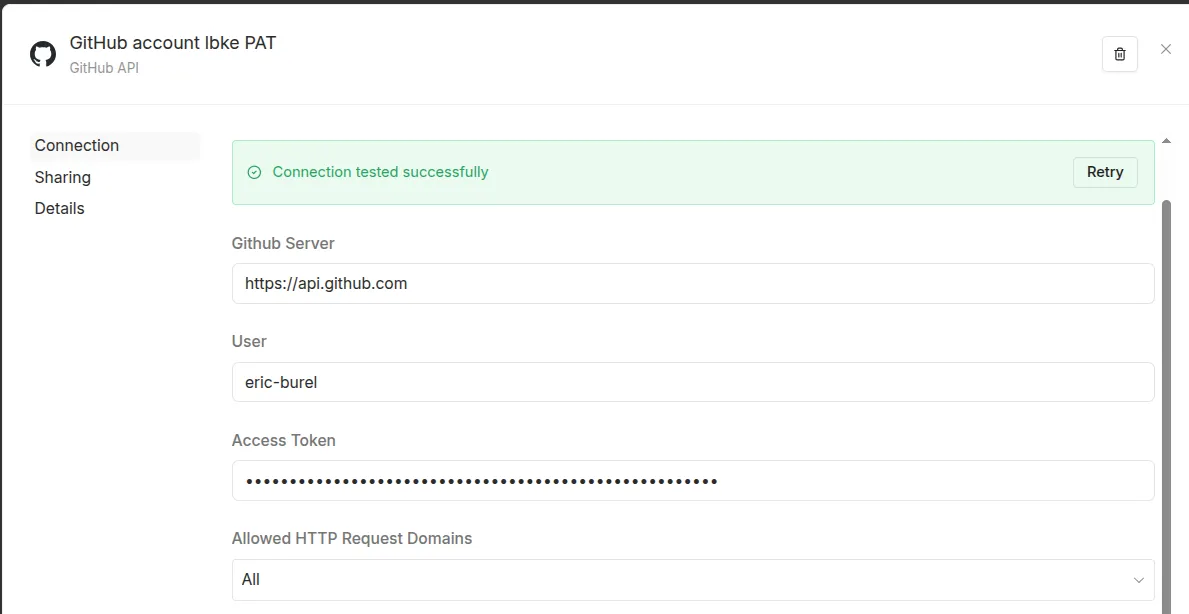This screenshot has width=1189, height=614.
Task: Click the credential name 'GitHub account lbke PAT'
Action: pyautogui.click(x=173, y=43)
